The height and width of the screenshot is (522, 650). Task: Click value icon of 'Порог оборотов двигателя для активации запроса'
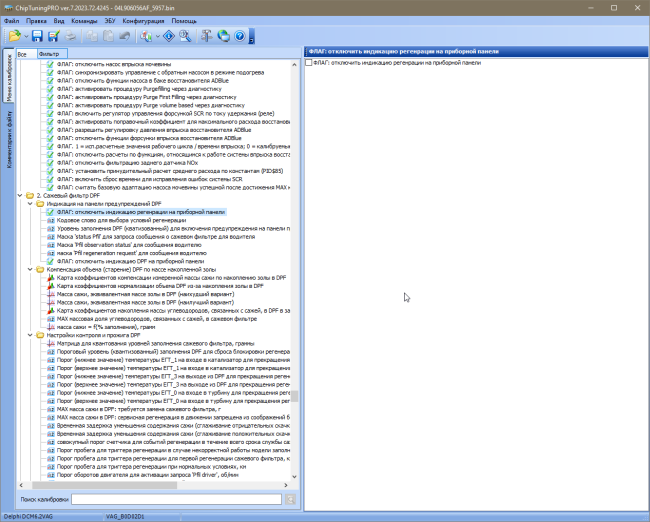(x=51, y=475)
